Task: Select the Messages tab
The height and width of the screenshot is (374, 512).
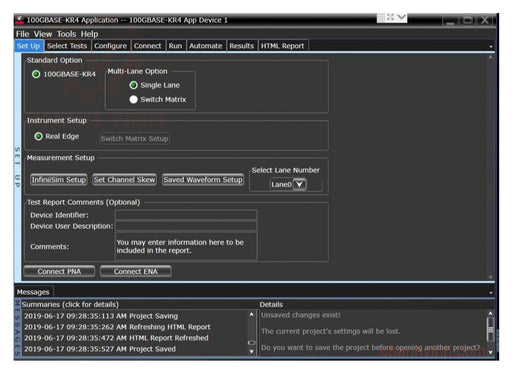Action: [33, 292]
